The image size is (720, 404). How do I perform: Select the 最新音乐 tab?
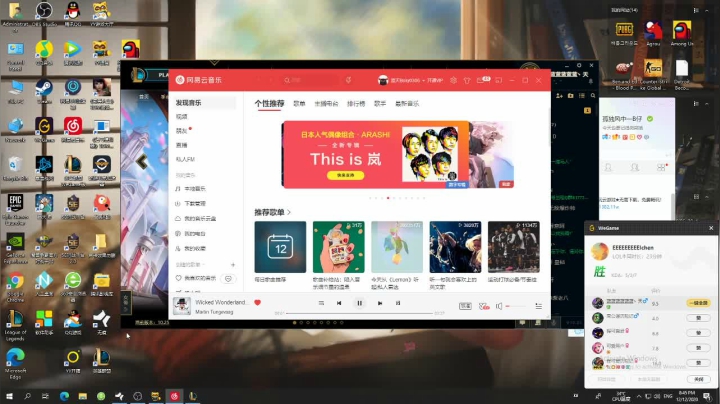click(407, 104)
